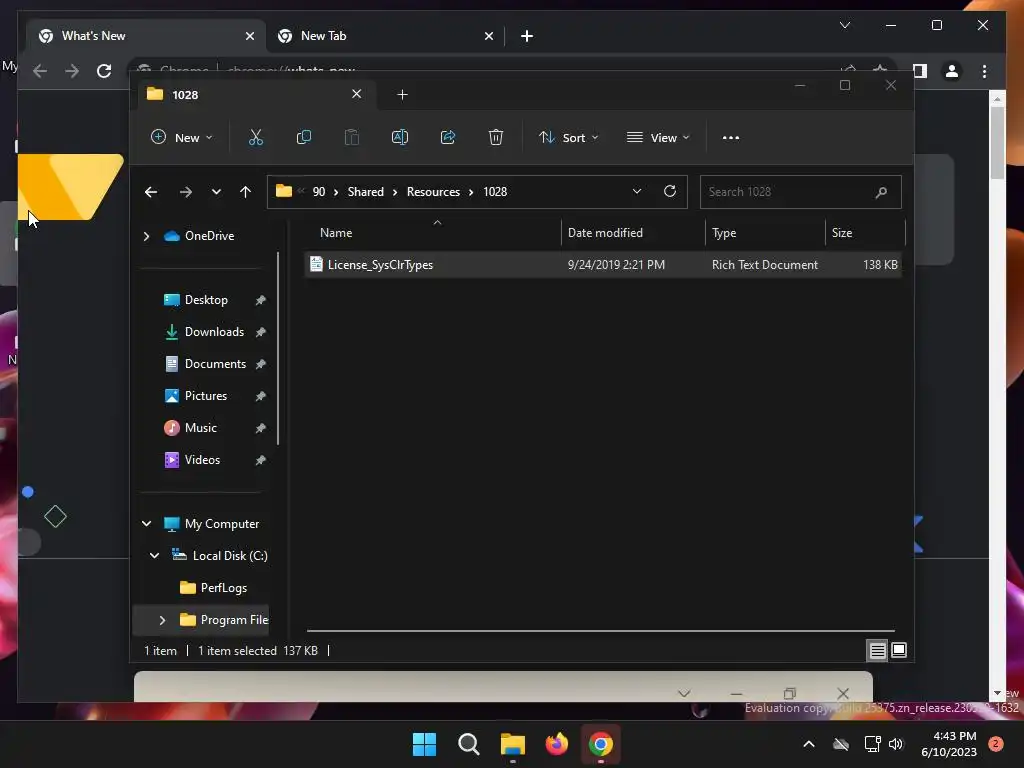Switch to large thumbnails view in status bar
Screen dimensions: 1024x768
pyautogui.click(x=899, y=650)
